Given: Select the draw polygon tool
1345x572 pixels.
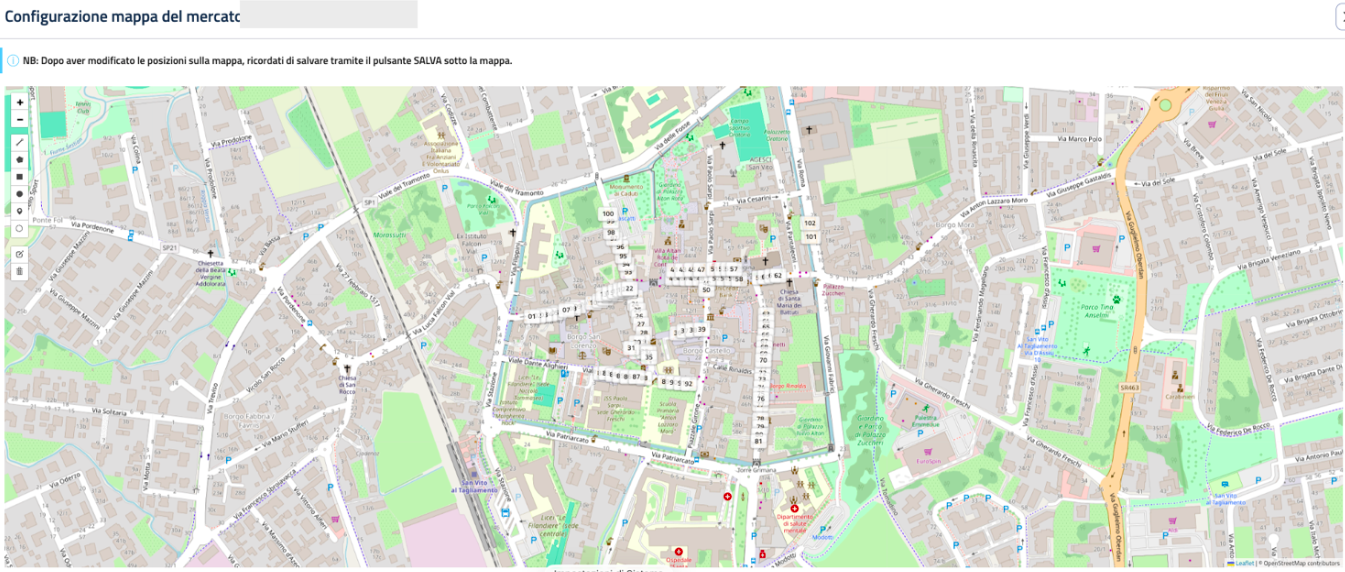Looking at the screenshot, I should 20,160.
